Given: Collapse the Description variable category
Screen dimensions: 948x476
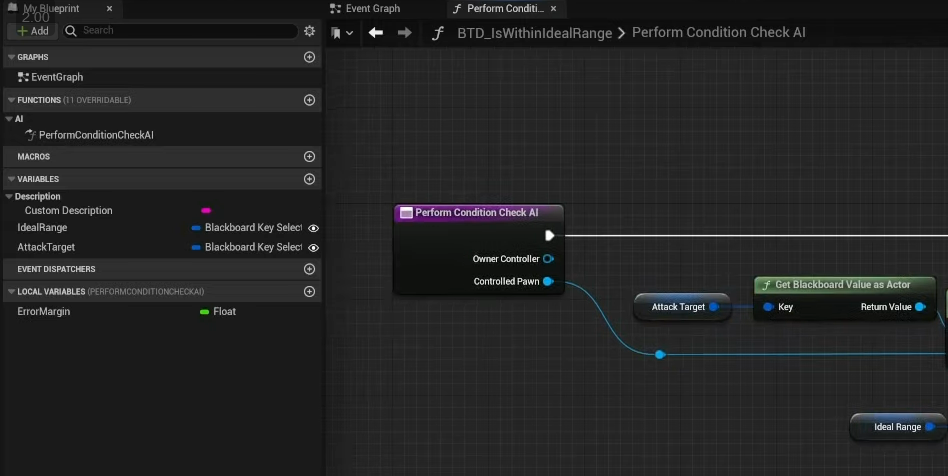Looking at the screenshot, I should [10, 196].
